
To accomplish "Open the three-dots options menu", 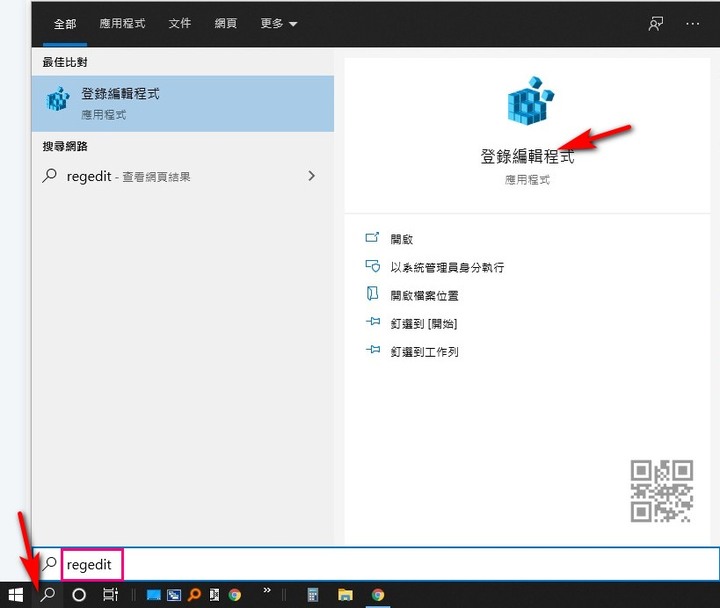I will pyautogui.click(x=692, y=23).
